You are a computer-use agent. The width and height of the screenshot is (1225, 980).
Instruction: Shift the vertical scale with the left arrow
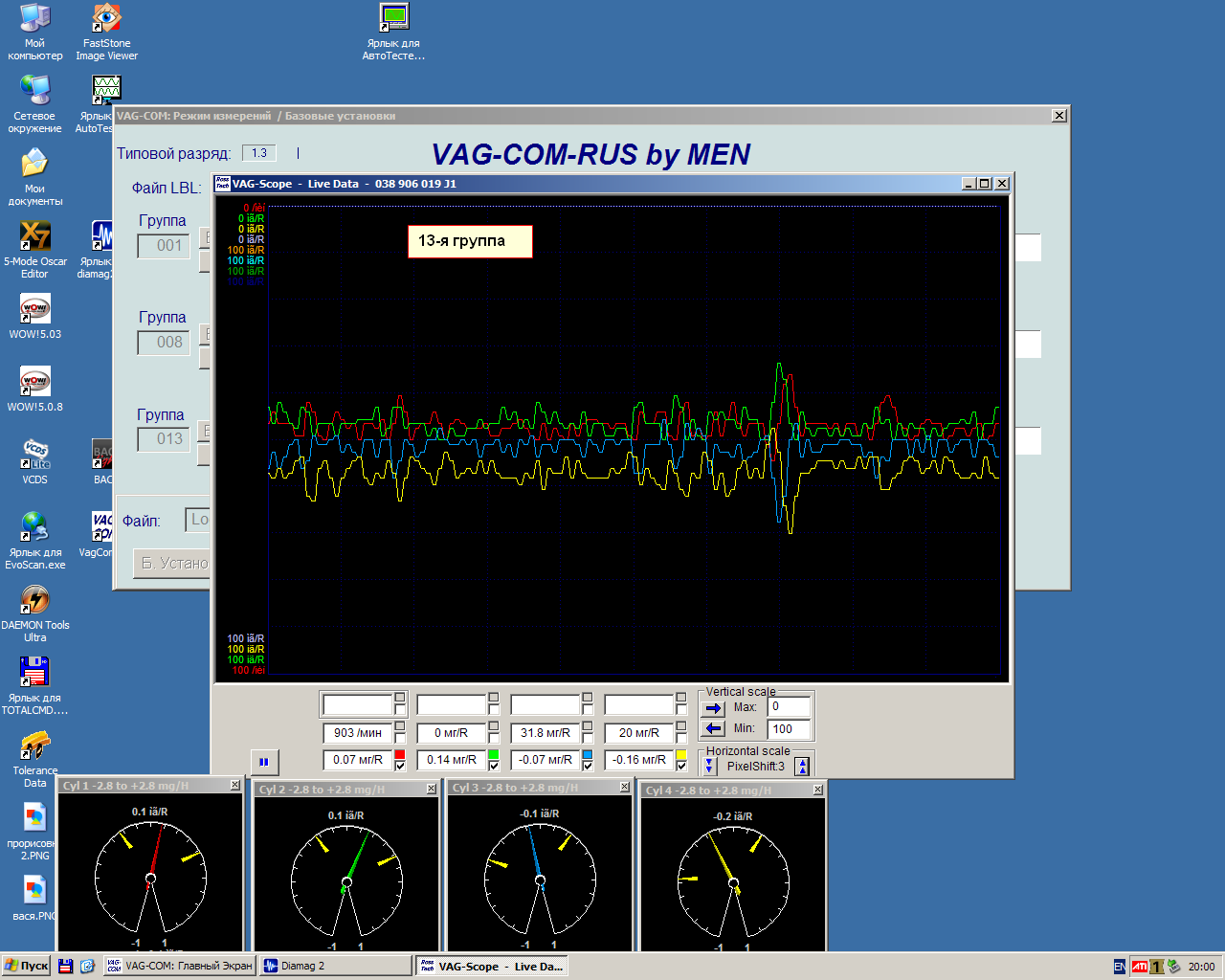coord(713,729)
